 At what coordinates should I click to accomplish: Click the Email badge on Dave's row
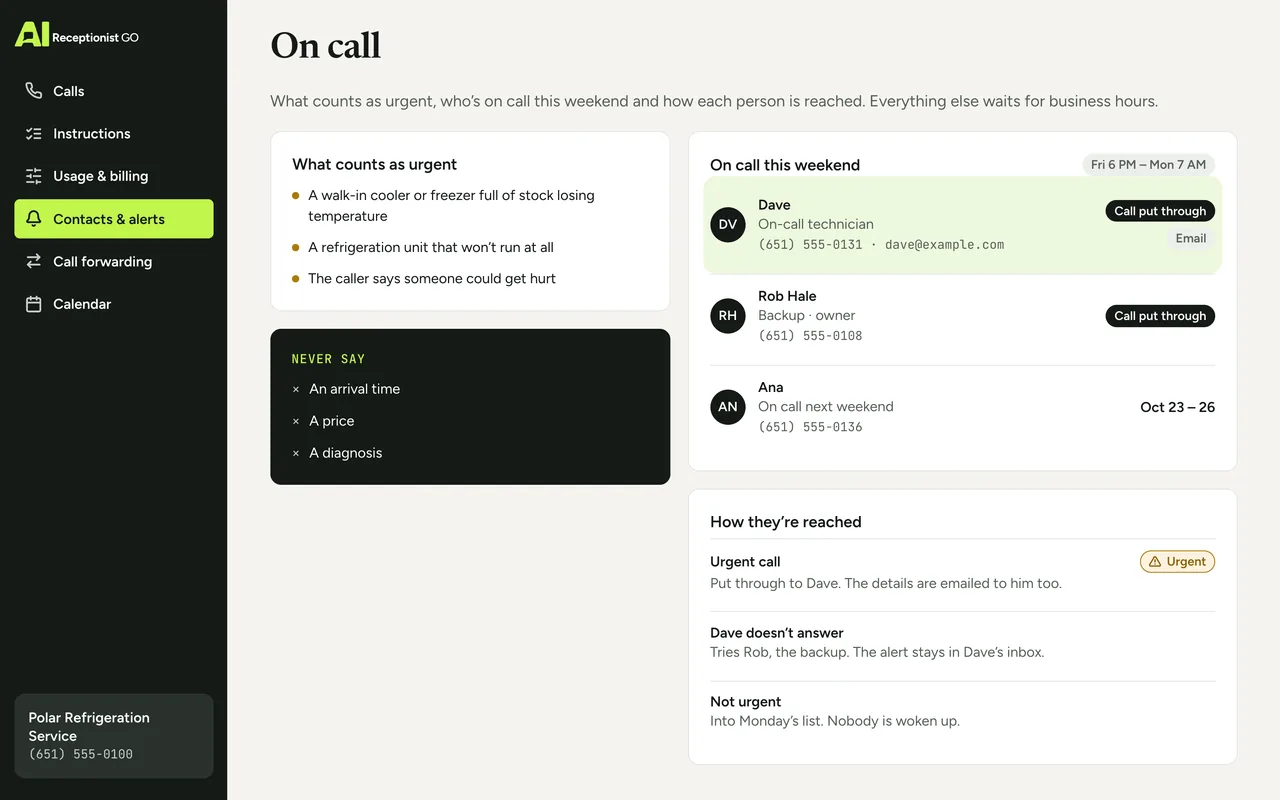pos(1191,238)
